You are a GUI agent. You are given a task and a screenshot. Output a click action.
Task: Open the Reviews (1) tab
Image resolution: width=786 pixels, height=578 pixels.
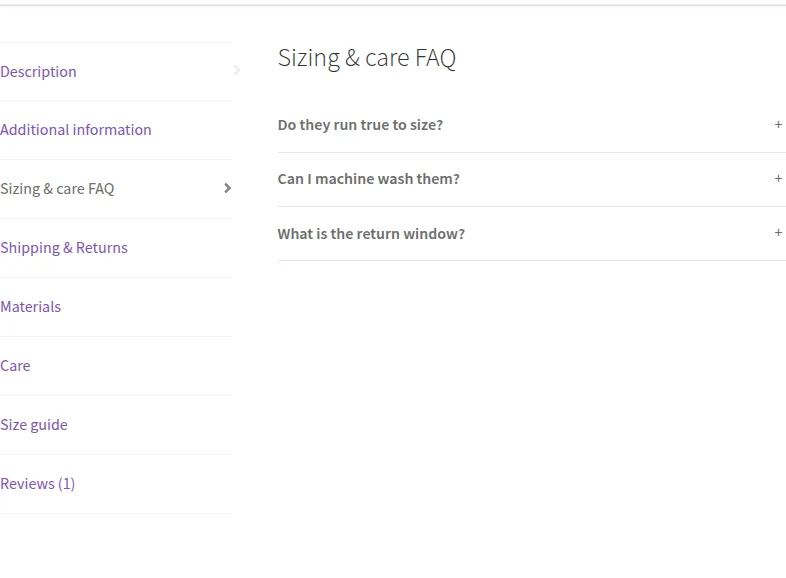pyautogui.click(x=38, y=484)
